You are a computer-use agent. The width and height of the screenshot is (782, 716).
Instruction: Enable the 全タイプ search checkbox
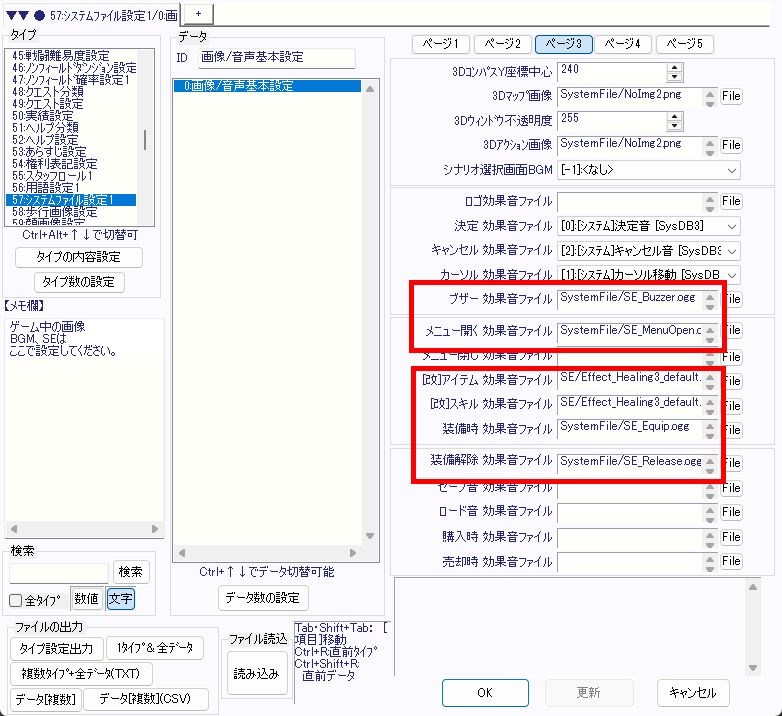click(16, 600)
